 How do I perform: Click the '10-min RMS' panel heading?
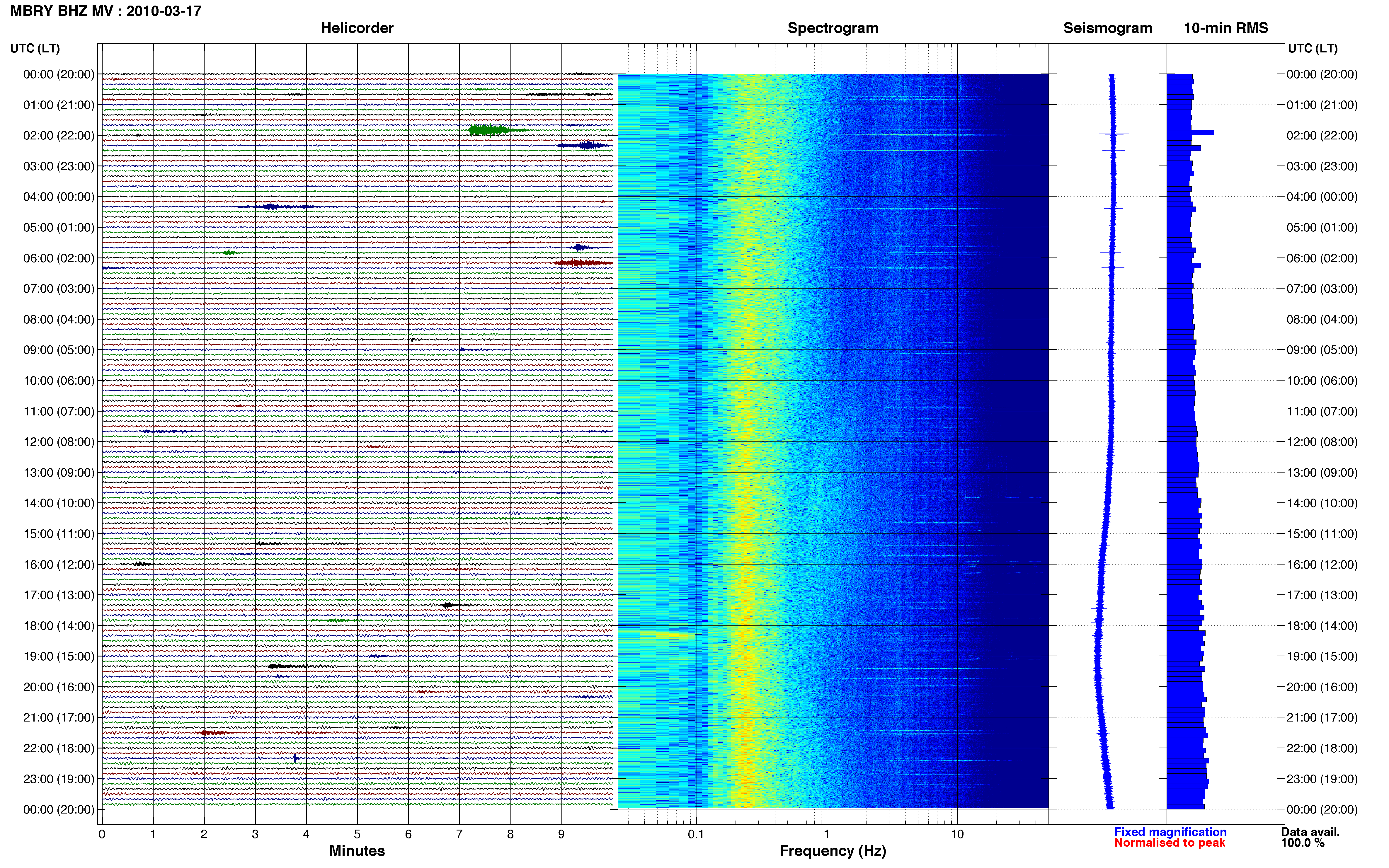pos(1226,28)
